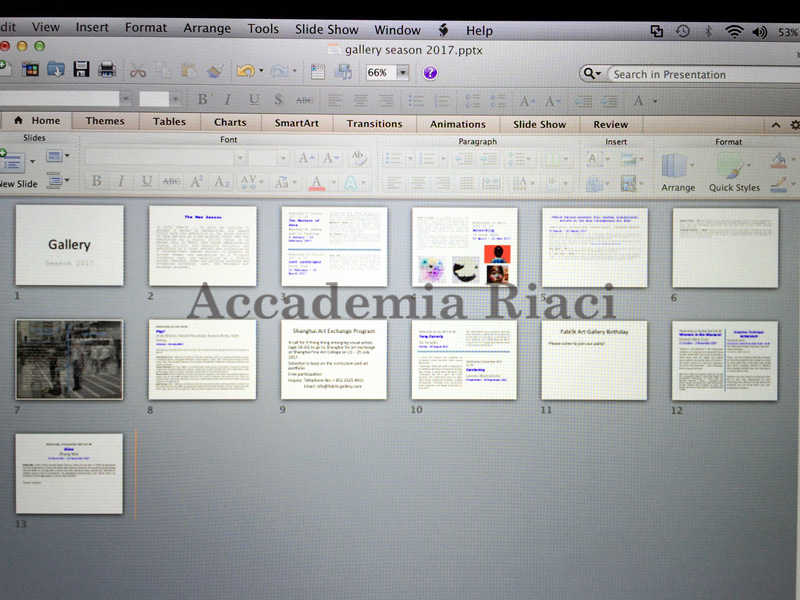800x600 pixels.
Task: Click the volume icon in menu bar
Action: point(760,33)
